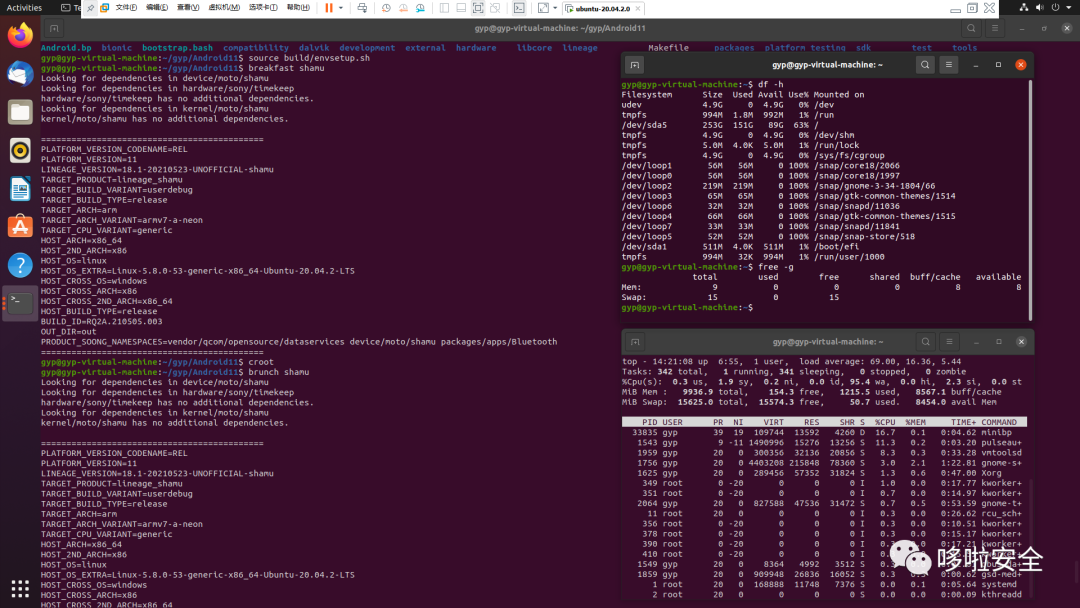The width and height of the screenshot is (1080, 608).
Task: Click the thumbnail bar layout icon
Action: 461,8
